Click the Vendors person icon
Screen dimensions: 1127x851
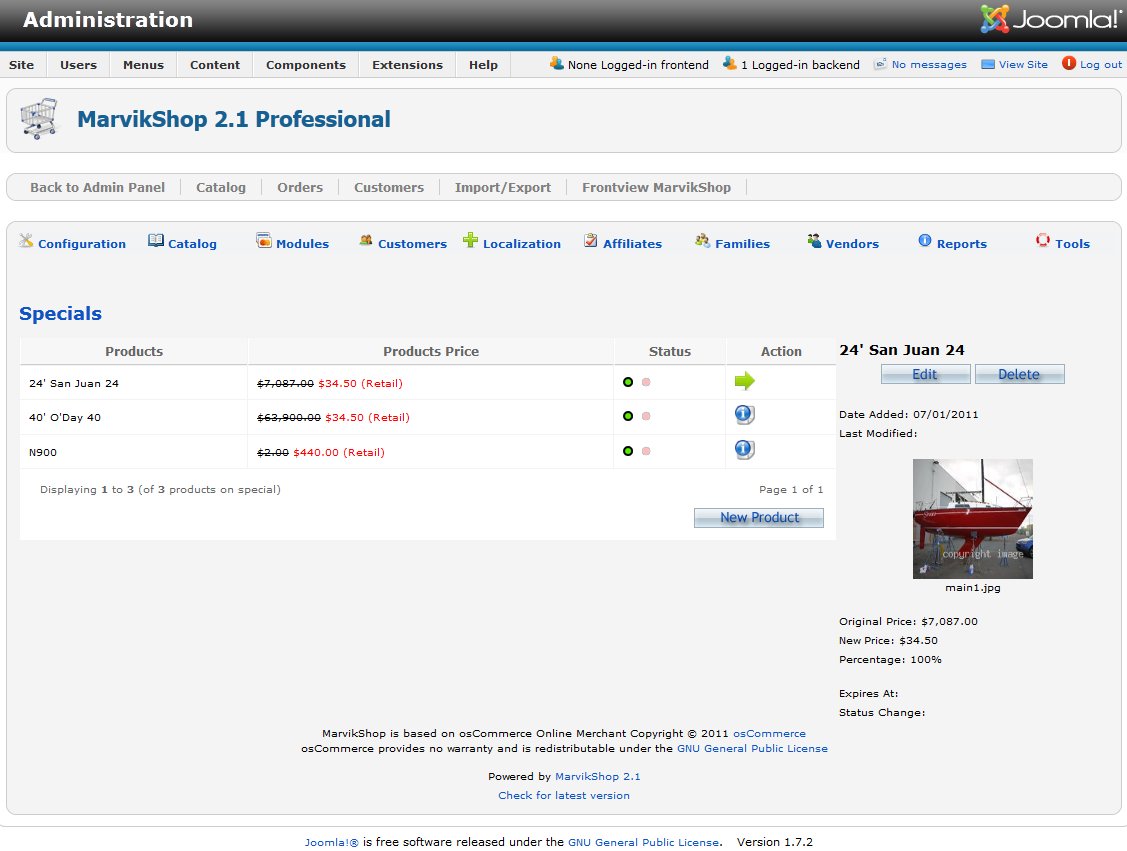(x=814, y=241)
